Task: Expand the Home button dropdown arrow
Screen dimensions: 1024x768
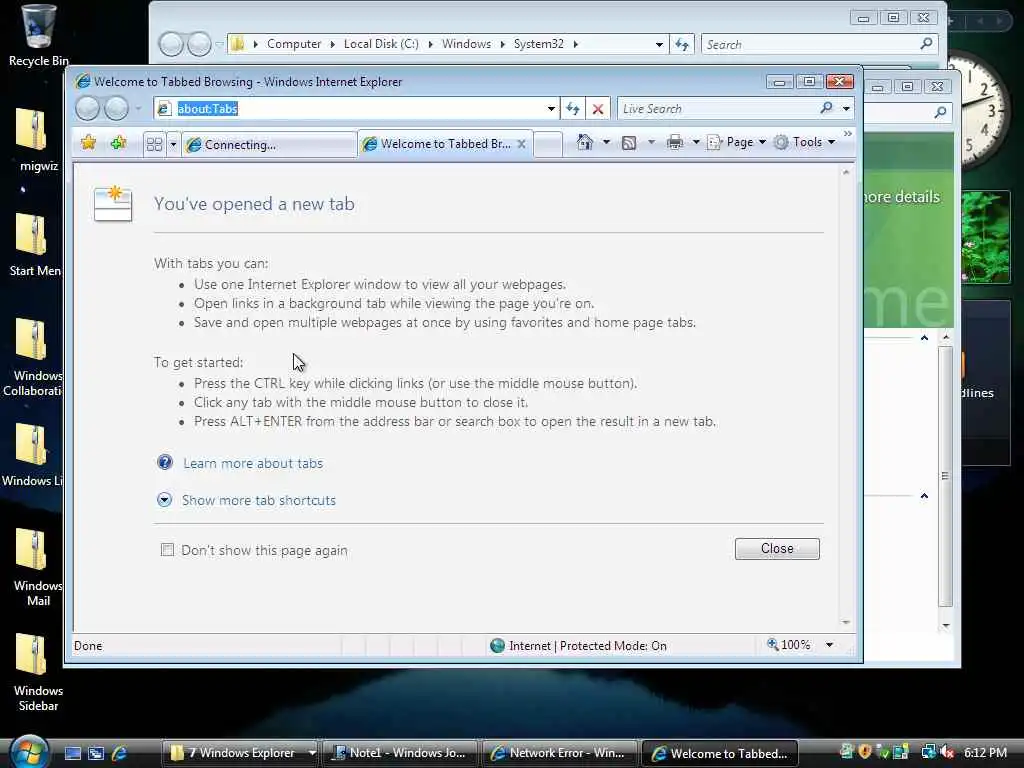Action: coord(606,142)
